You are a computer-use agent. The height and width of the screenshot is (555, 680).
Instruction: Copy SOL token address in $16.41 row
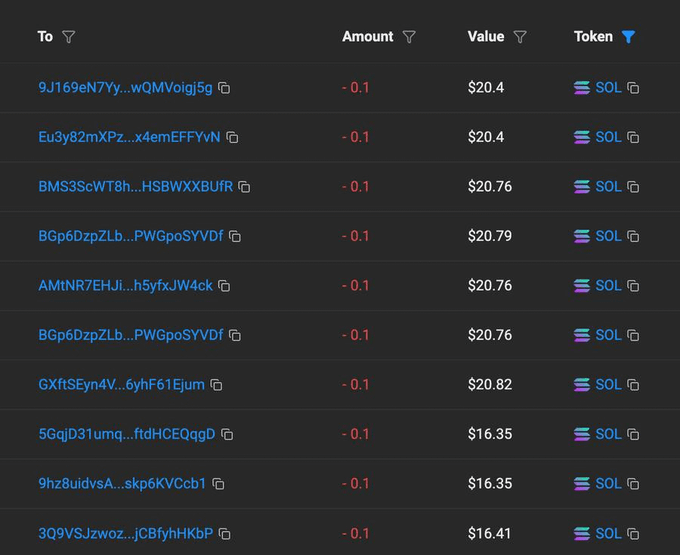633,534
